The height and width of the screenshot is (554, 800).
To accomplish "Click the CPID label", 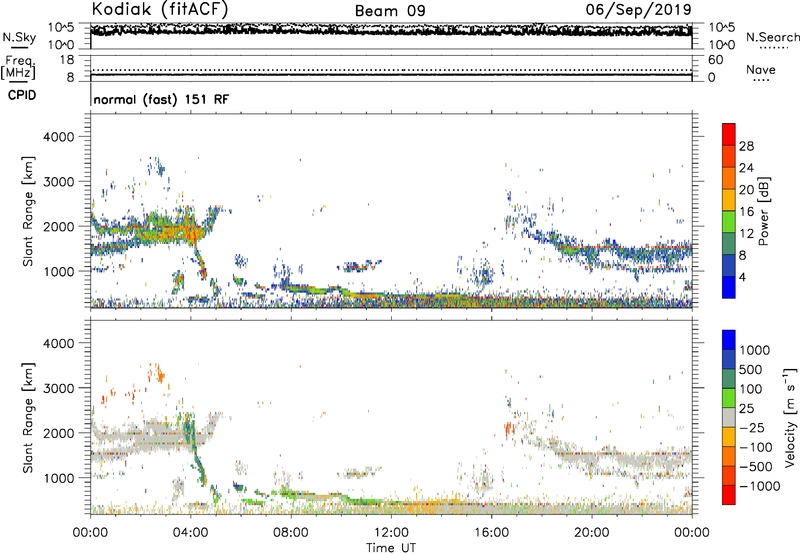I will tap(22, 95).
